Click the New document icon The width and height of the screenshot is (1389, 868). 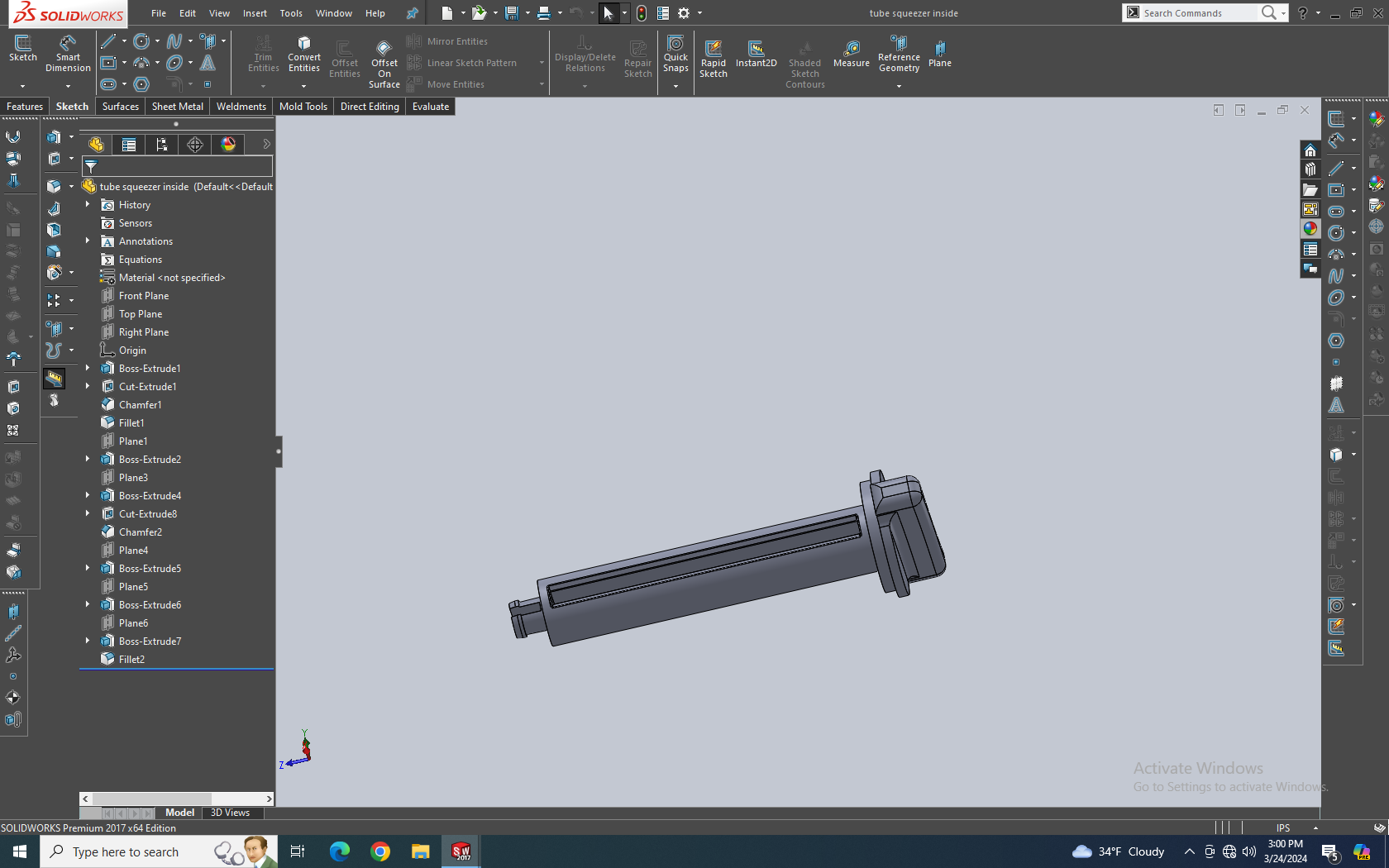[447, 13]
